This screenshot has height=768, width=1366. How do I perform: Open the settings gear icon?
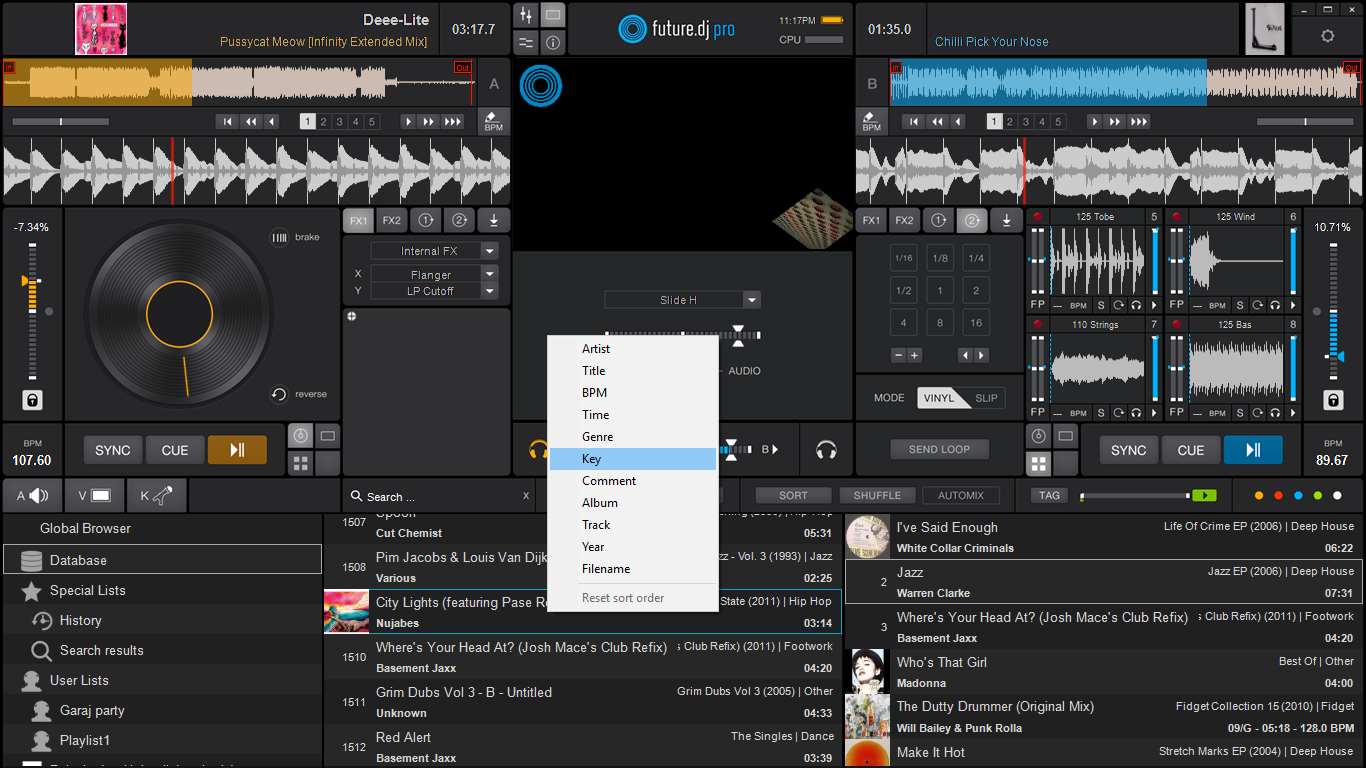1327,36
